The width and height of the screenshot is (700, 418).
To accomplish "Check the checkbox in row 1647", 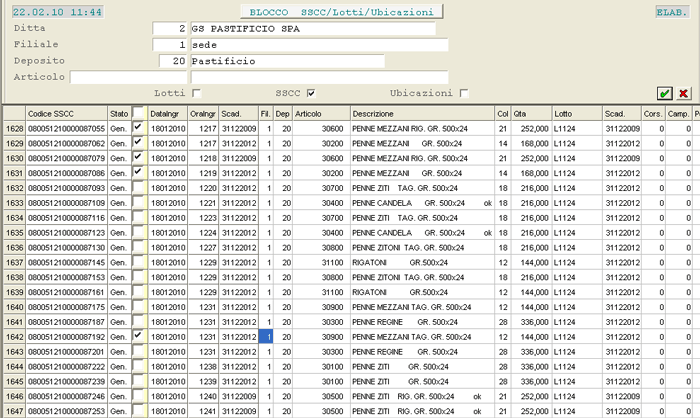I will click(139, 410).
